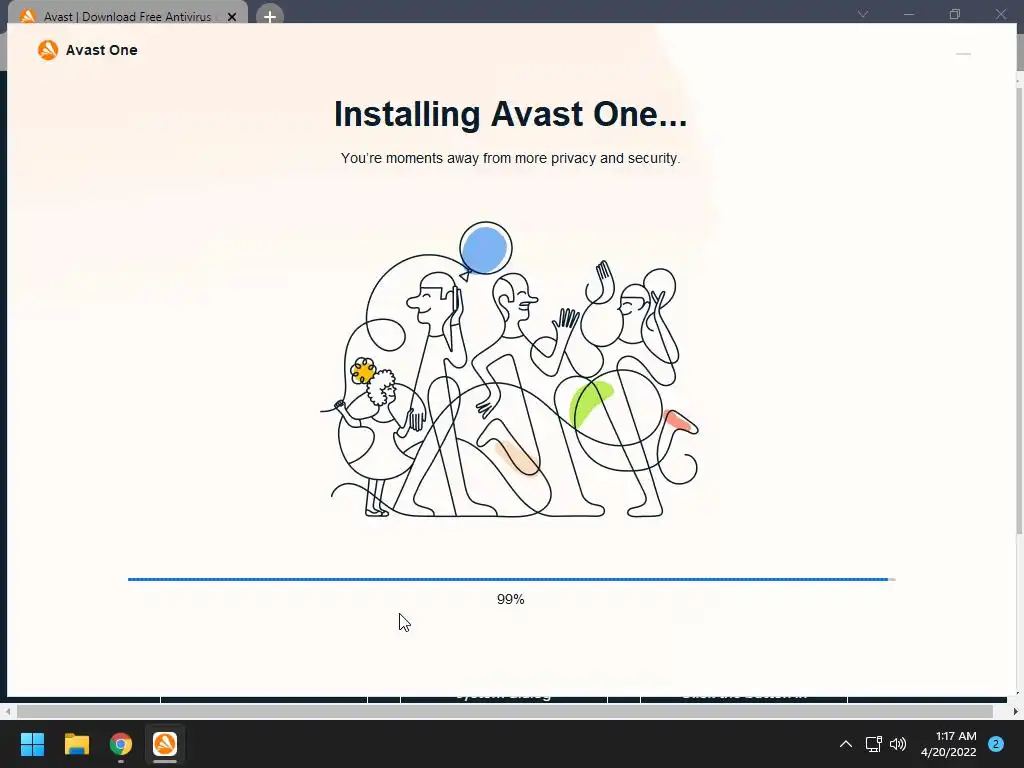
Task: Switch to Google Chrome in the taskbar
Action: 121,744
